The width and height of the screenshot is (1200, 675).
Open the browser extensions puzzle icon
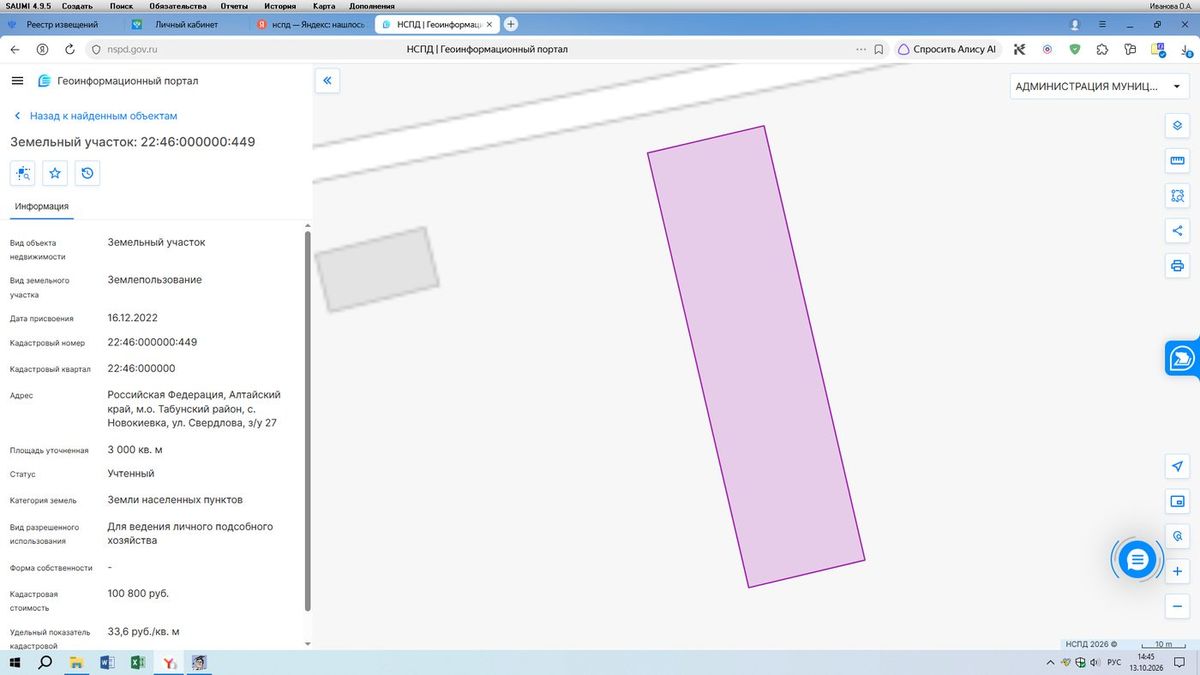[1102, 49]
